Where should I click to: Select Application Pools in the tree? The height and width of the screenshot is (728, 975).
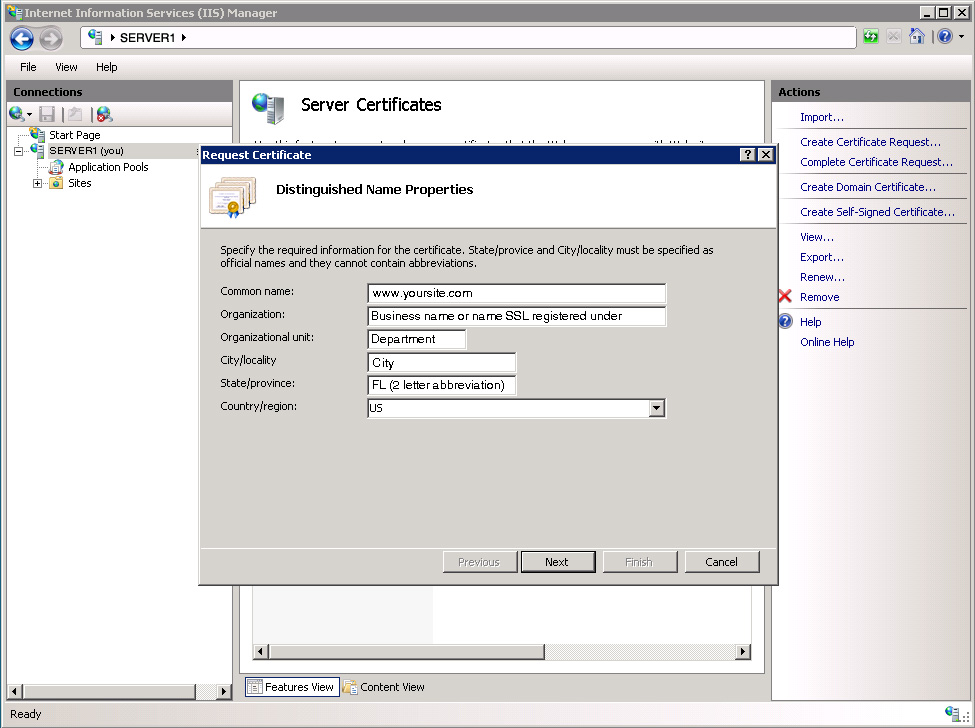(x=108, y=167)
